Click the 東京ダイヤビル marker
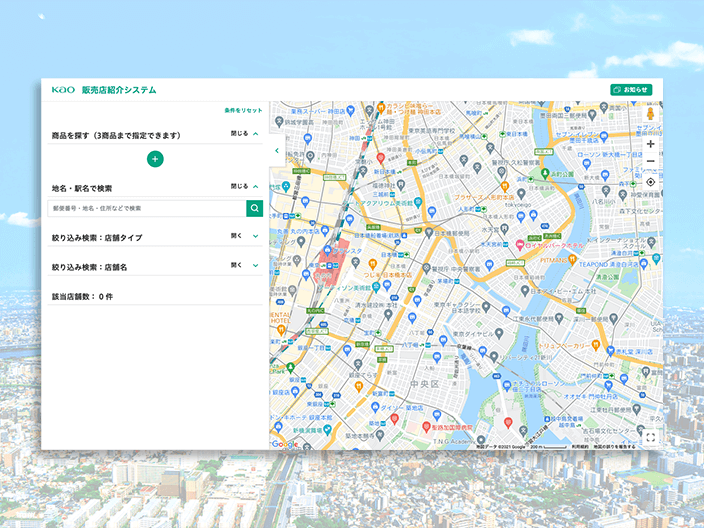This screenshot has width=704, height=528. pyautogui.click(x=499, y=334)
